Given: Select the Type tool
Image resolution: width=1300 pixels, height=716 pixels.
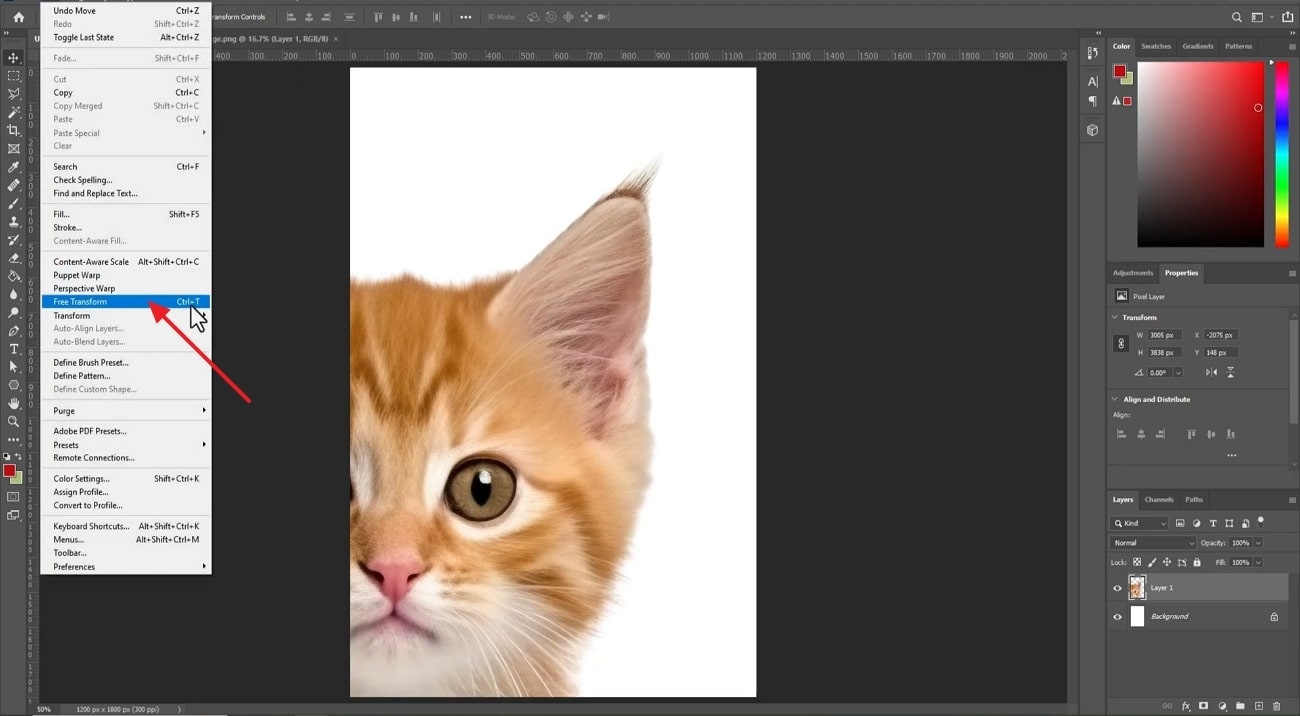Looking at the screenshot, I should coord(14,349).
